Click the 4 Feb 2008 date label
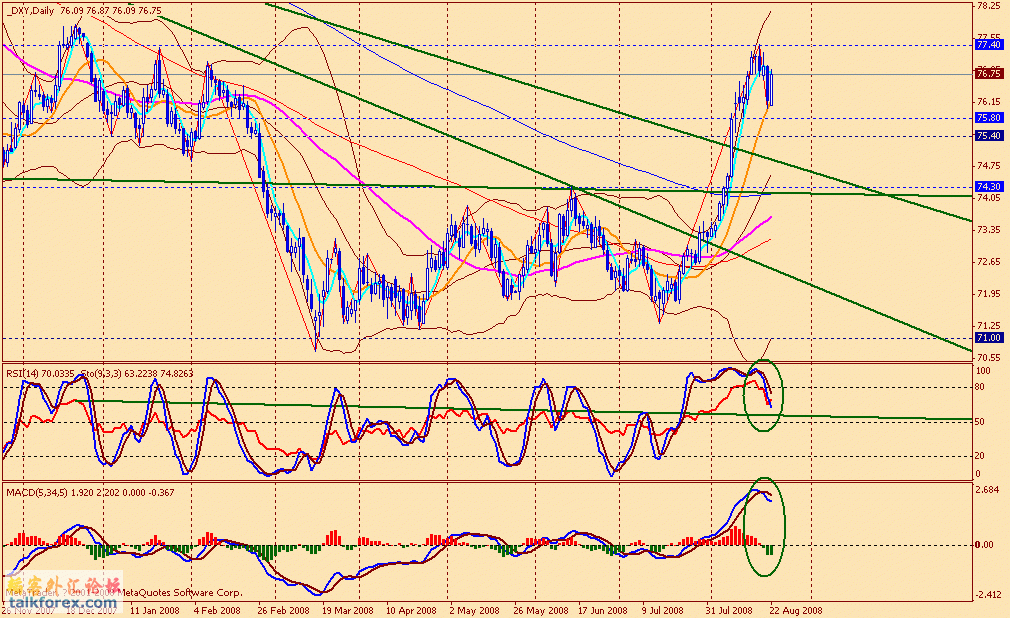Viewport: 1010px width, 618px height. (x=216, y=611)
